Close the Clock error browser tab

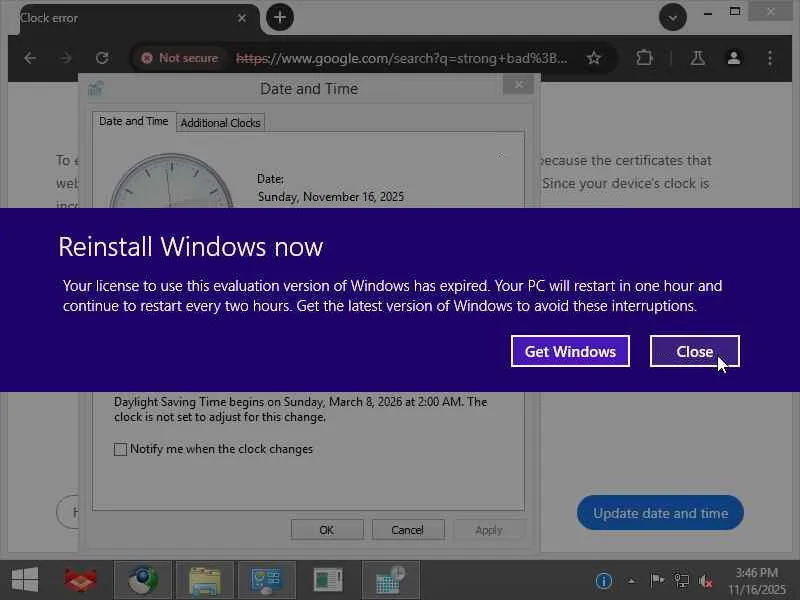pos(242,18)
